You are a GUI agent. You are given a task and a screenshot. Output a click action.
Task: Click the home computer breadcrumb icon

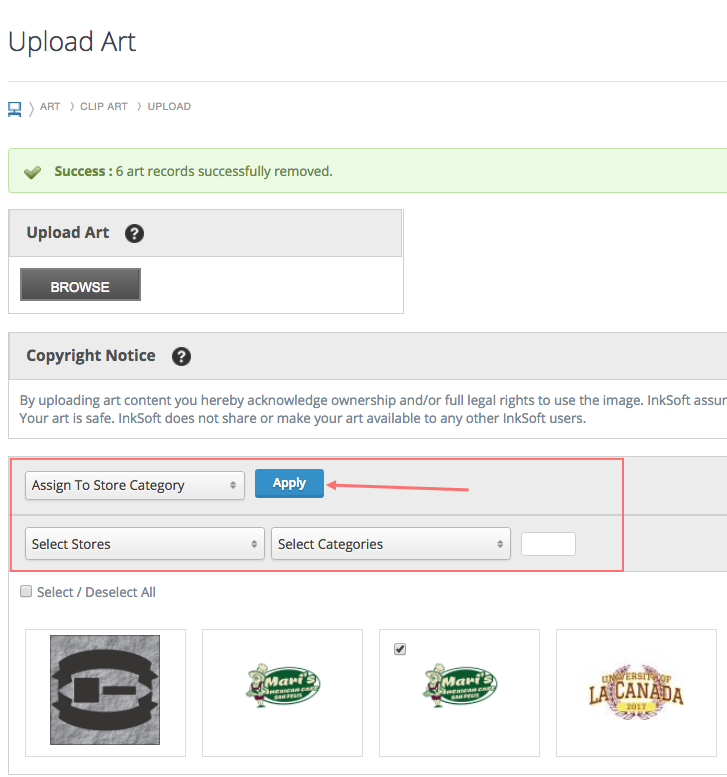click(x=15, y=107)
